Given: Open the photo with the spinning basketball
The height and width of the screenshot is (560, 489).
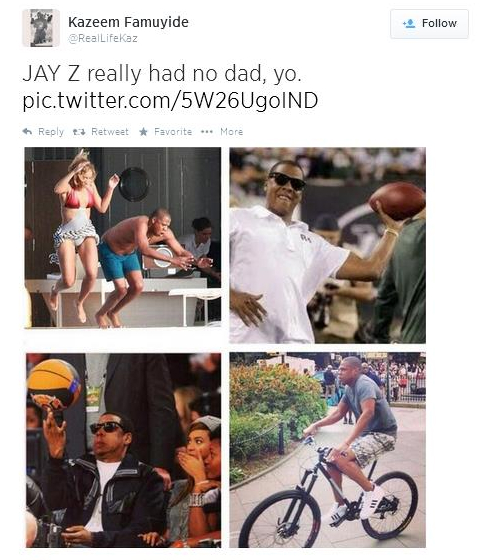Looking at the screenshot, I should [123, 450].
